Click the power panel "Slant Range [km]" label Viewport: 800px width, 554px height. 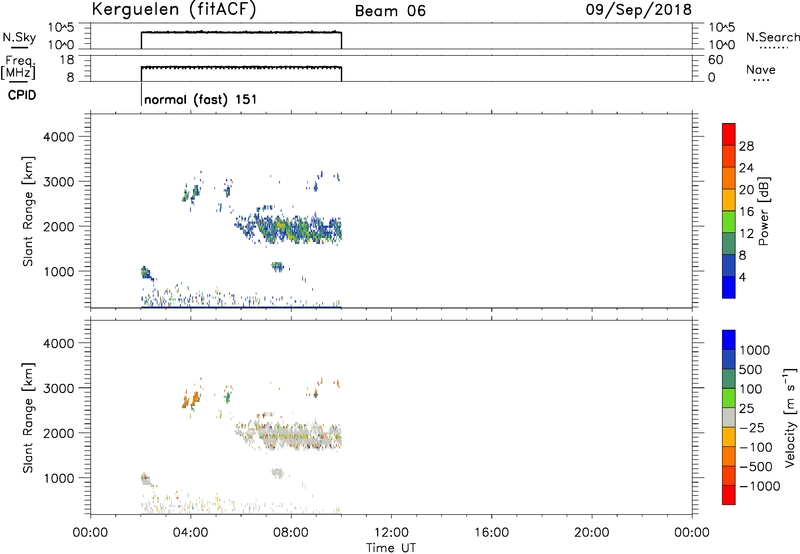pos(28,211)
